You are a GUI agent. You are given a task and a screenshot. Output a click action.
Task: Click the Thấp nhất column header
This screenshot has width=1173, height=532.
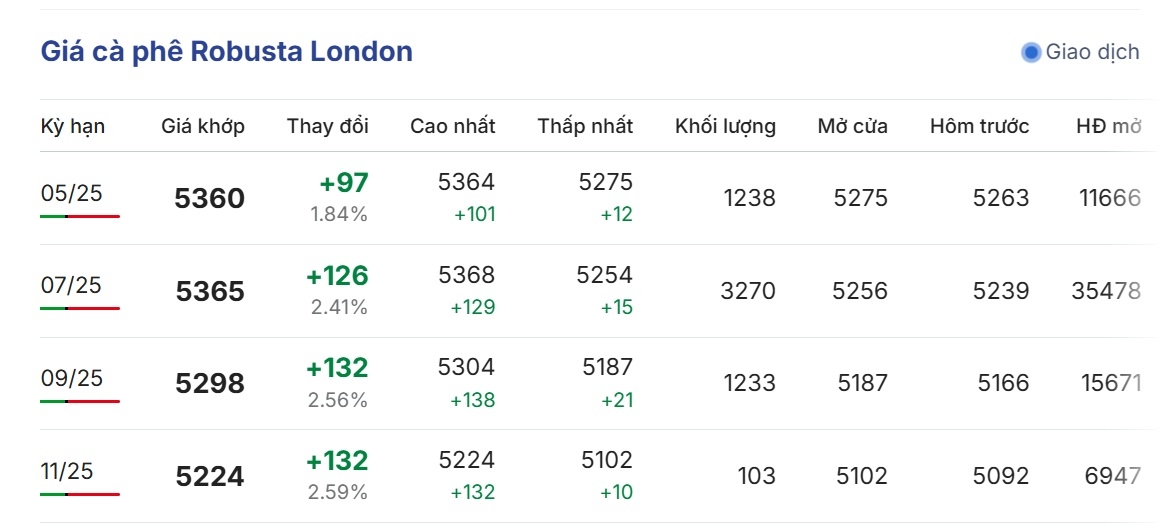click(585, 126)
